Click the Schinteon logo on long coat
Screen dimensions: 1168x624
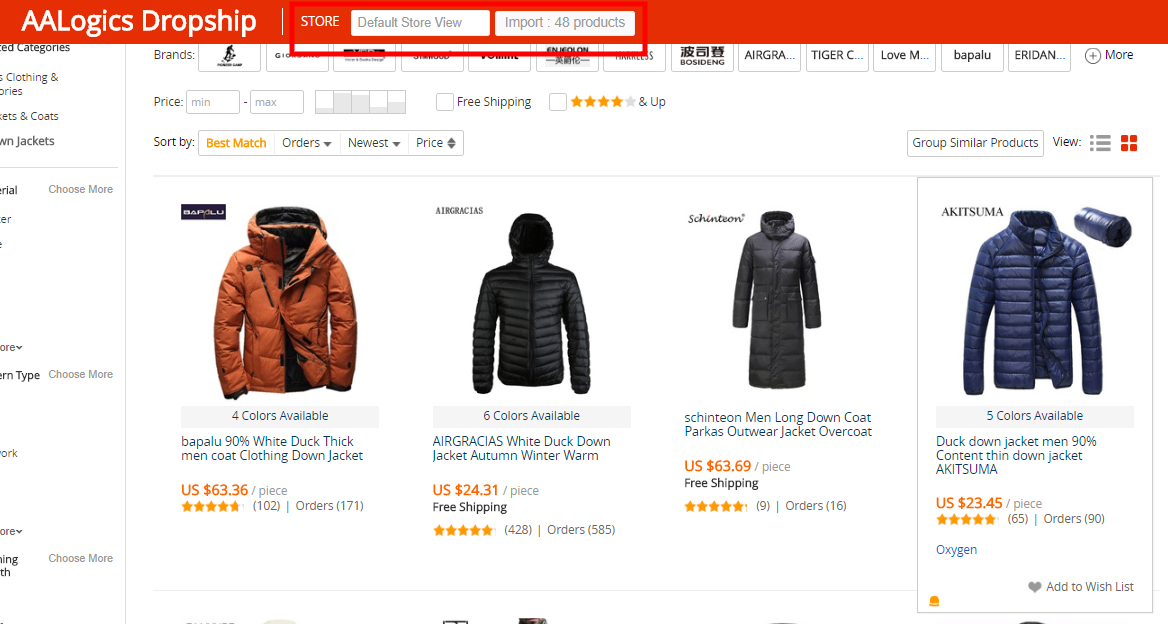pyautogui.click(x=715, y=218)
